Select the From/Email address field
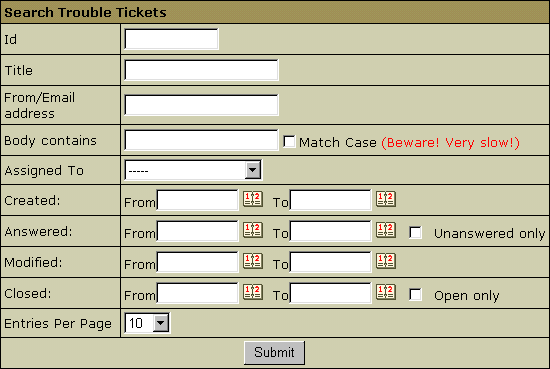 [201, 105]
